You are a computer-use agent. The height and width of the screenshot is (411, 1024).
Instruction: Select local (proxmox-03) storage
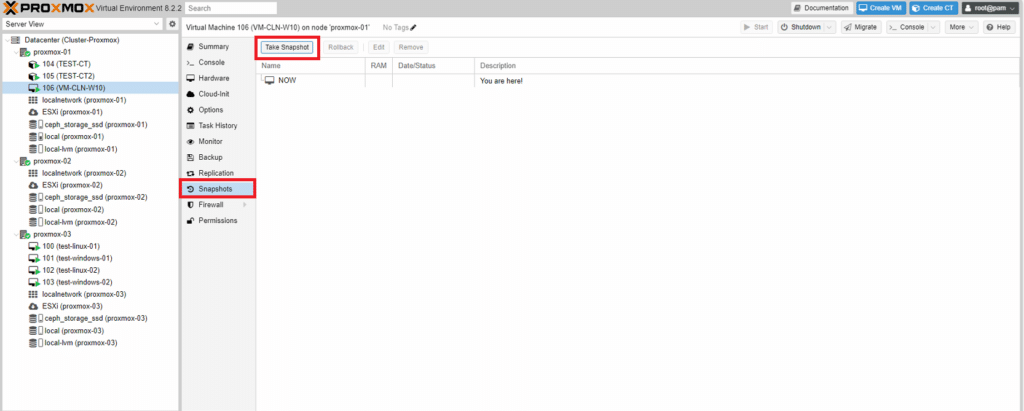[x=74, y=331]
